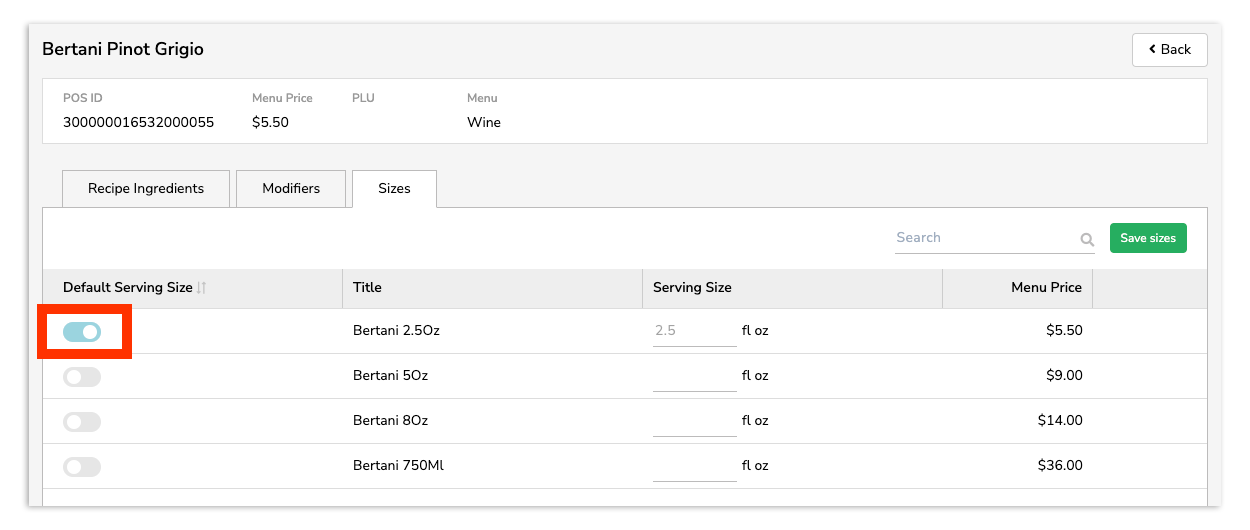This screenshot has height=530, width=1250.
Task: Click serving size field for Bertani 2.5Oz
Action: click(694, 330)
